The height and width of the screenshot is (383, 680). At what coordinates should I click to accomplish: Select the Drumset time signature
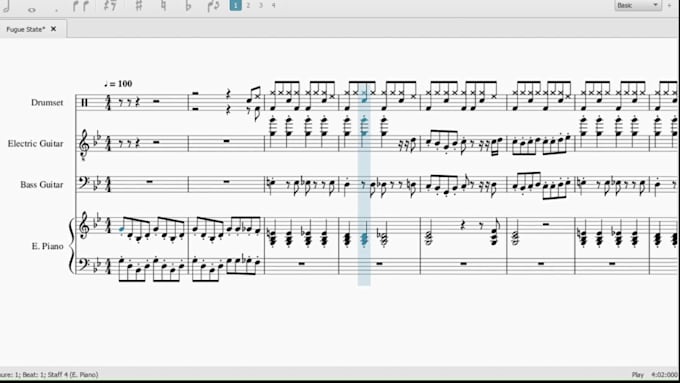(108, 103)
